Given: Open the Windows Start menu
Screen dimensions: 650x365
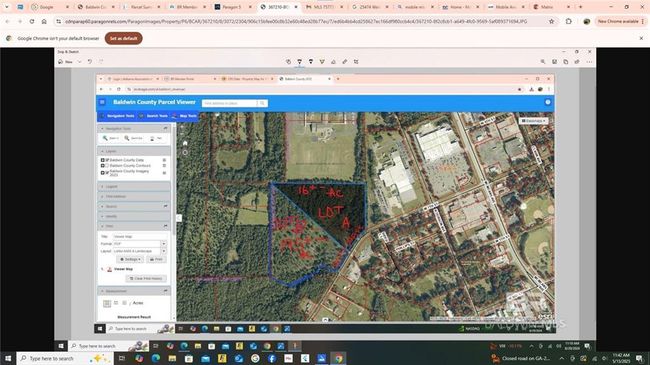Looking at the screenshot, I should pos(8,358).
